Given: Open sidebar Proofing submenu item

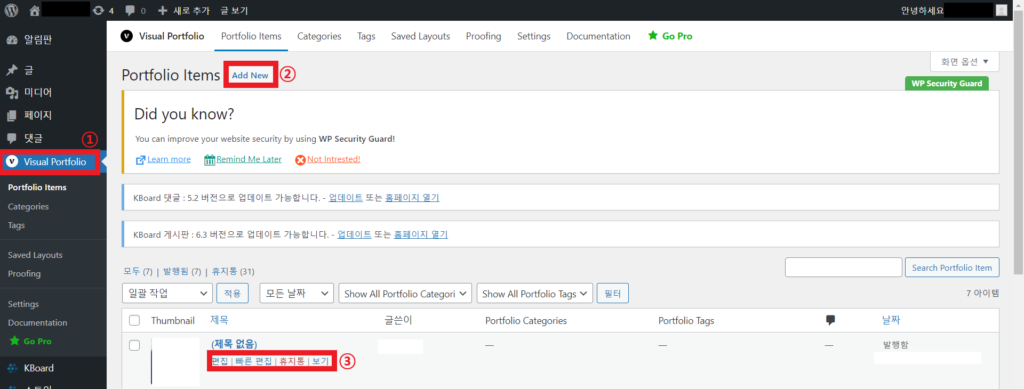Looking at the screenshot, I should coord(24,273).
